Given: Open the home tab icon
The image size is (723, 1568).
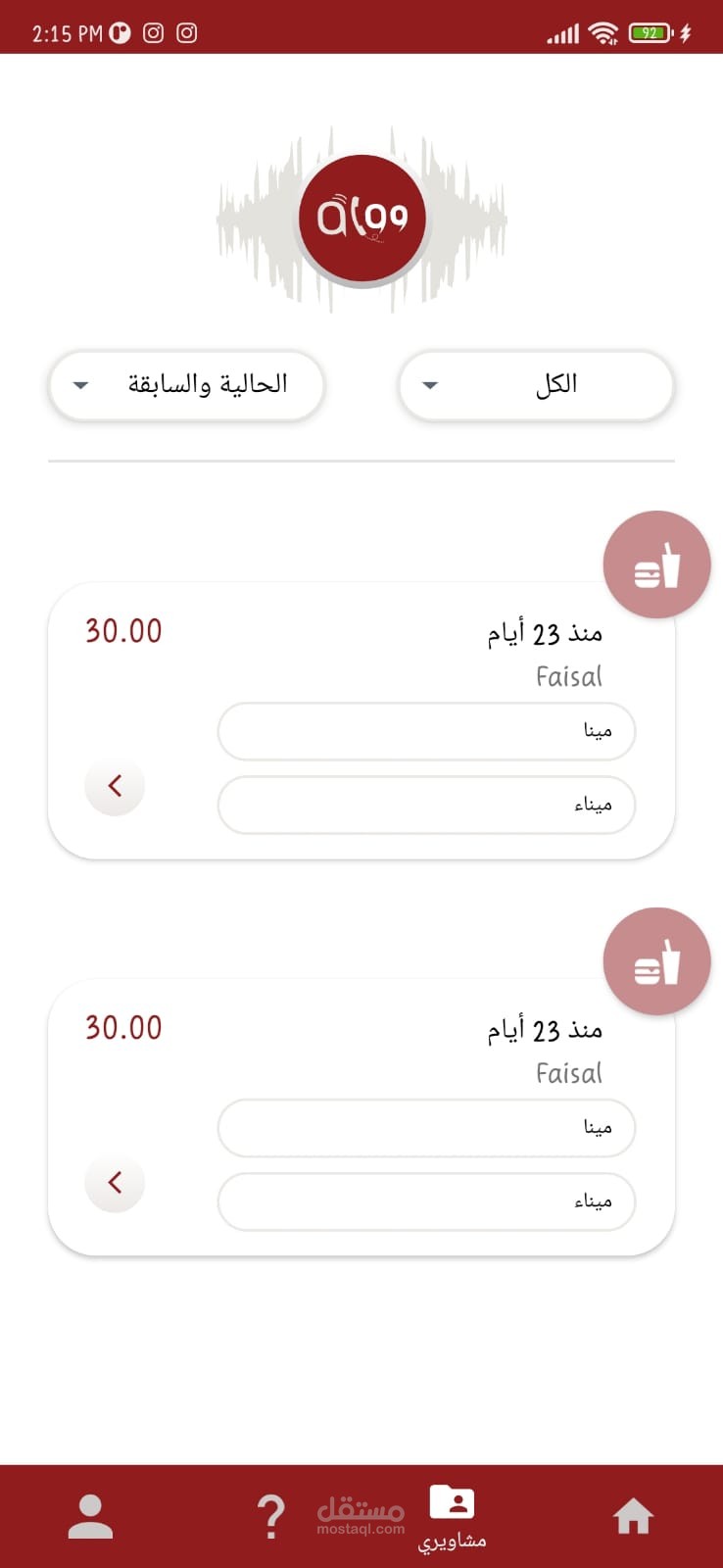Looking at the screenshot, I should click(633, 1516).
